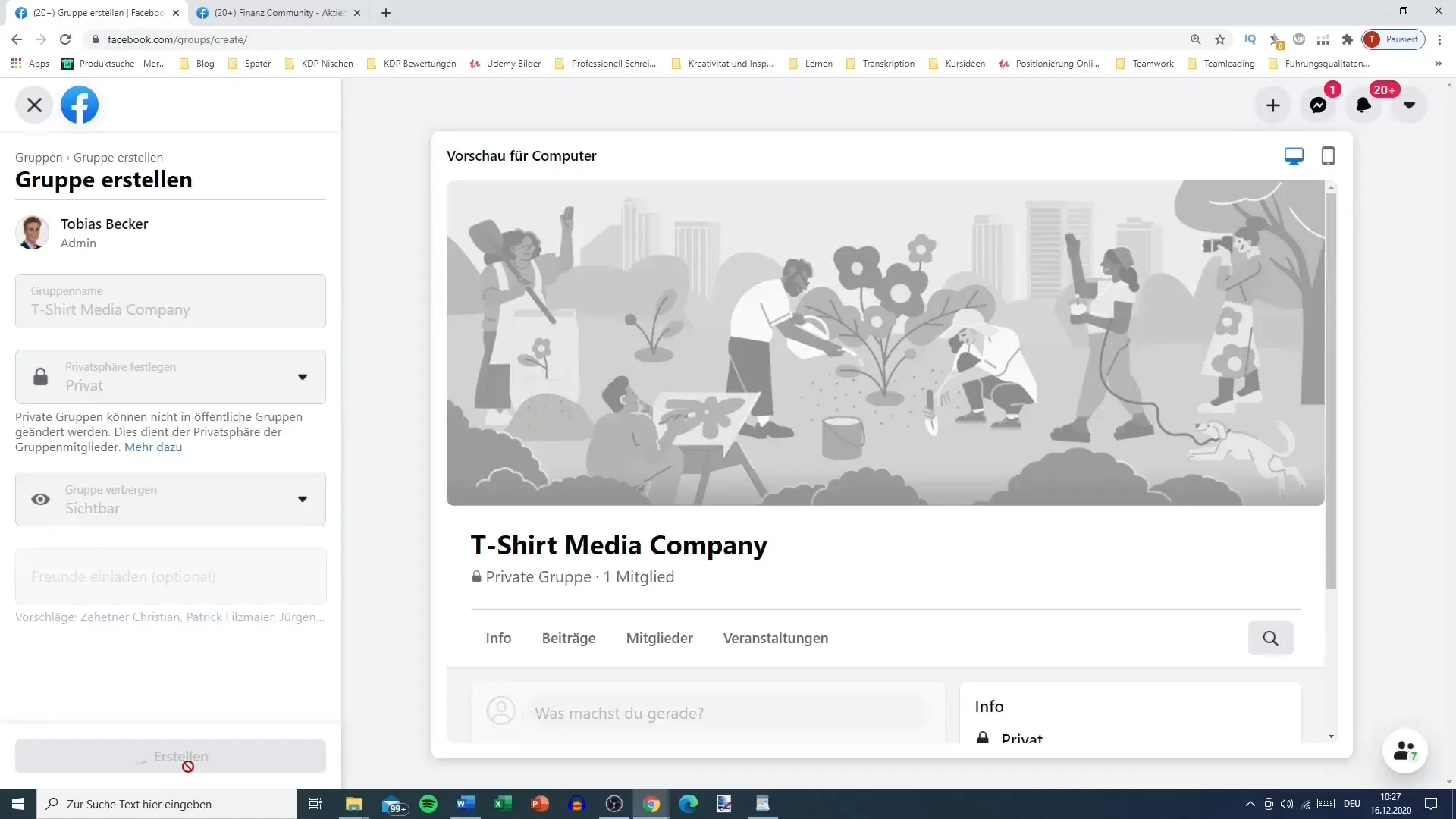This screenshot has width=1456, height=819.
Task: Open the Beiträge tab in preview
Action: point(569,638)
